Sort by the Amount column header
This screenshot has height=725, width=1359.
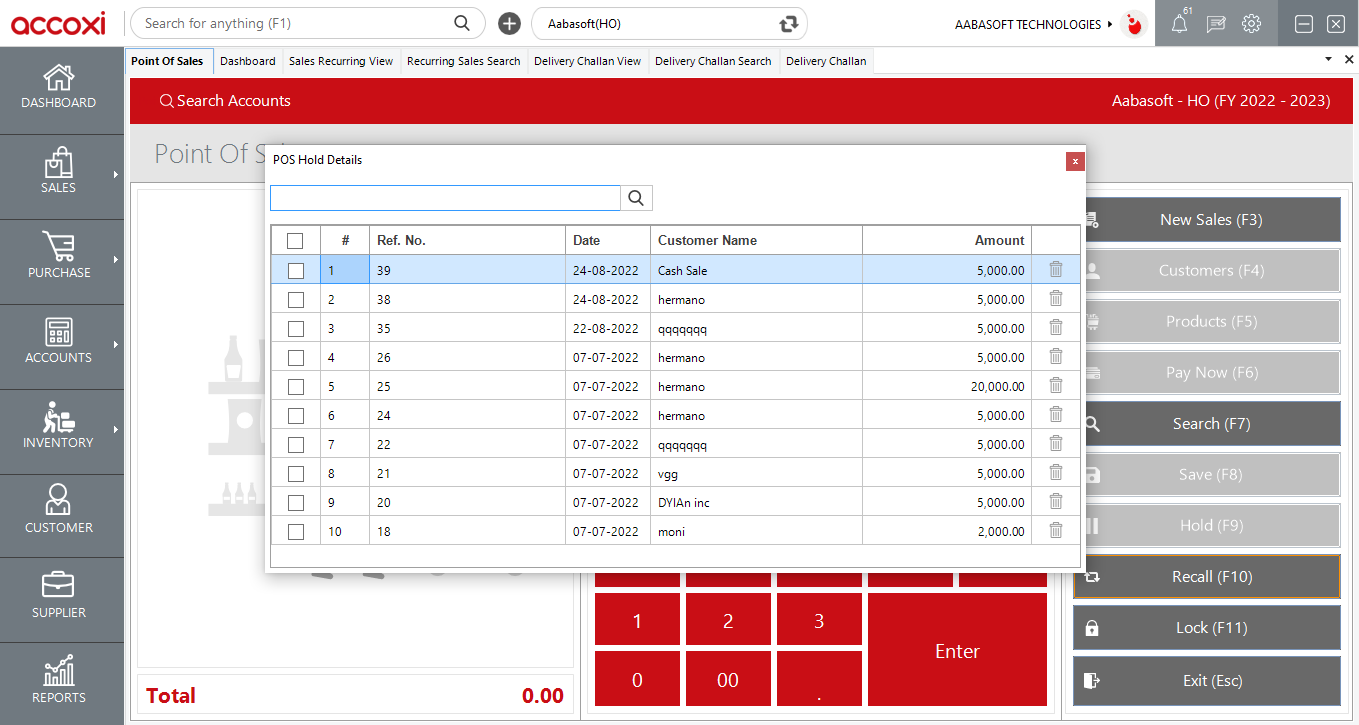pyautogui.click(x=947, y=240)
